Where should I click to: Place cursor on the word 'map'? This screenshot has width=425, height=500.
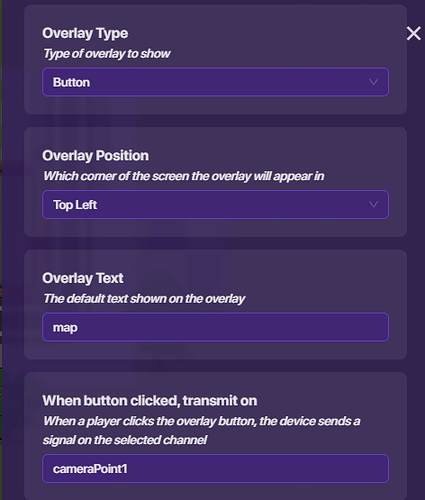point(65,328)
